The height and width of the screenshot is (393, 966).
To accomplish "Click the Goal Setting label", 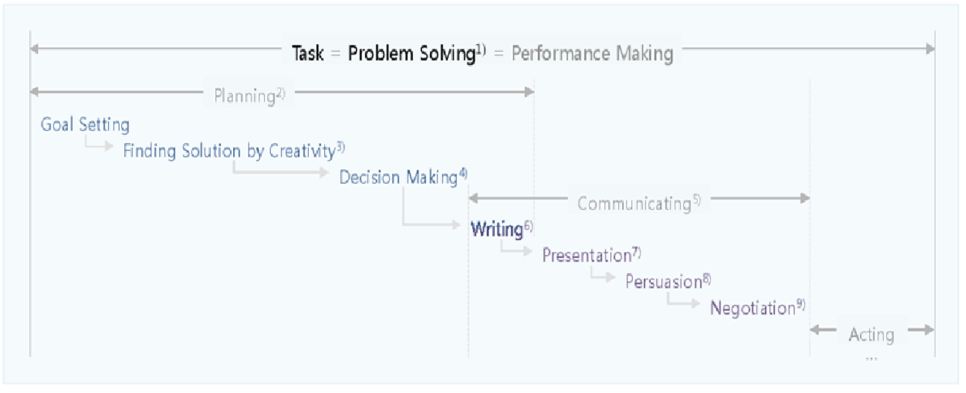I will 85,125.
